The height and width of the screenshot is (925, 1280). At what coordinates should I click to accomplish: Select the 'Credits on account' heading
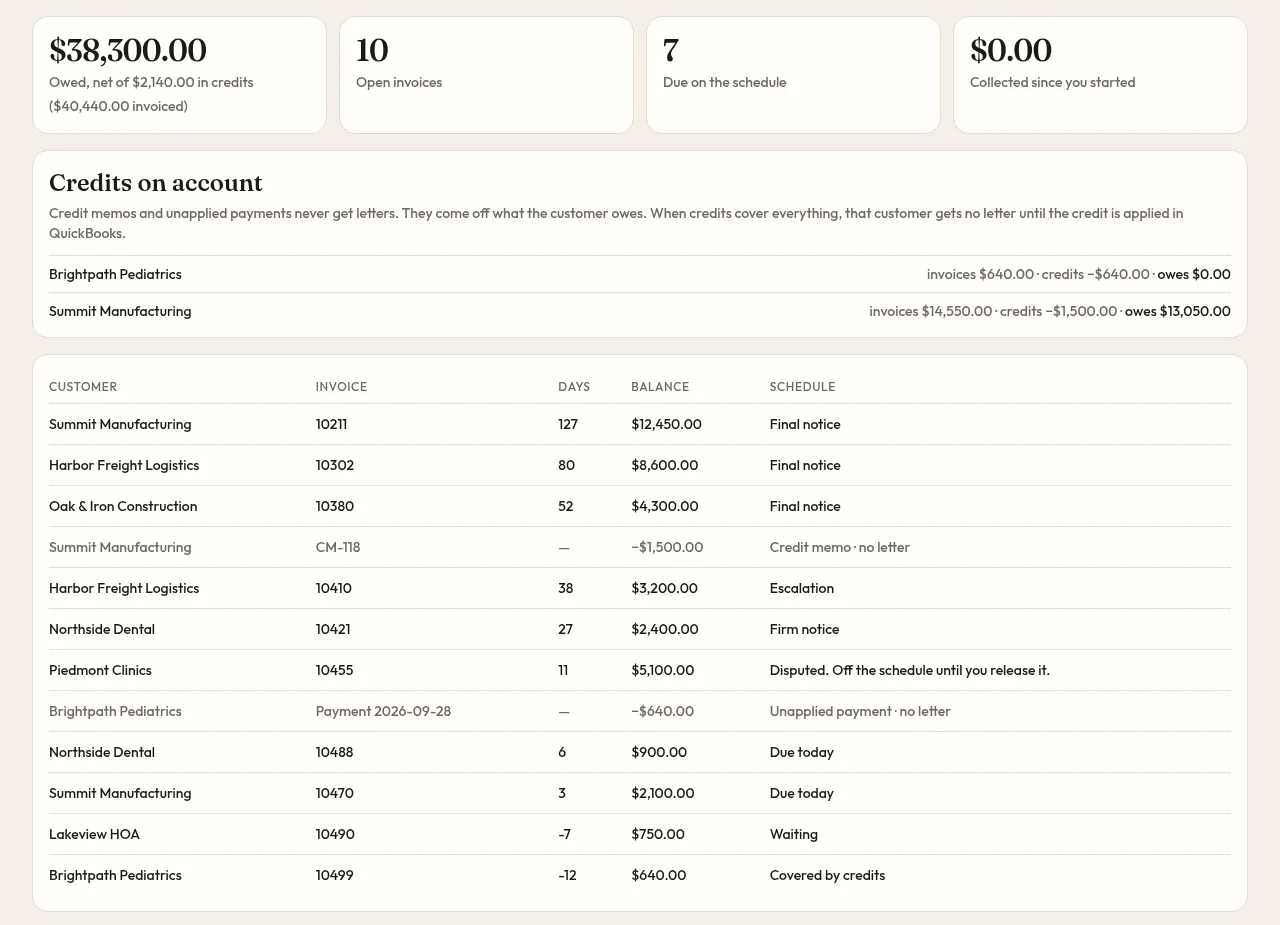(x=156, y=183)
